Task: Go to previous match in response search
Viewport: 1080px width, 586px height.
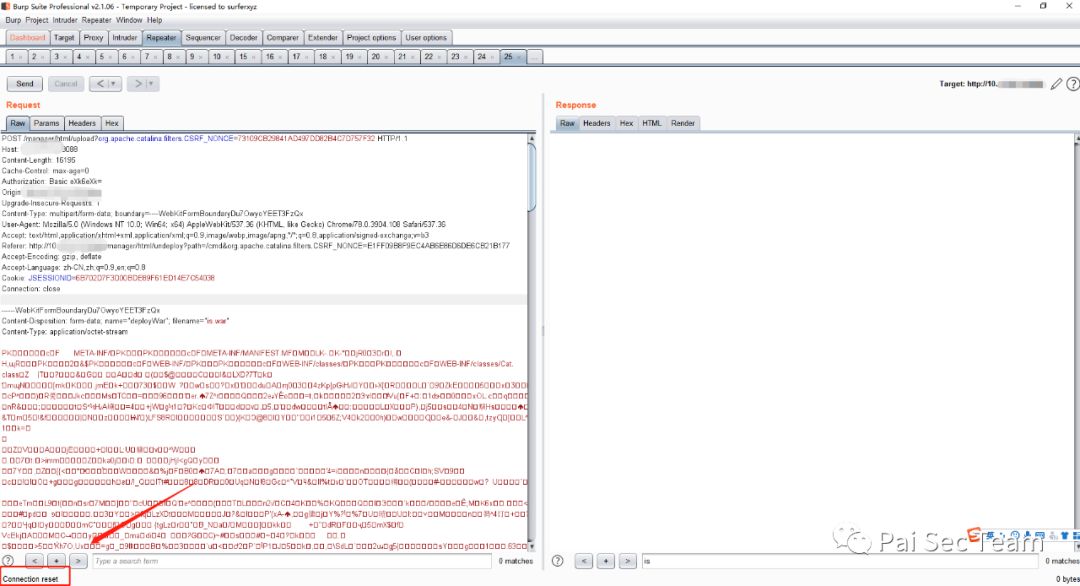Action: 584,561
